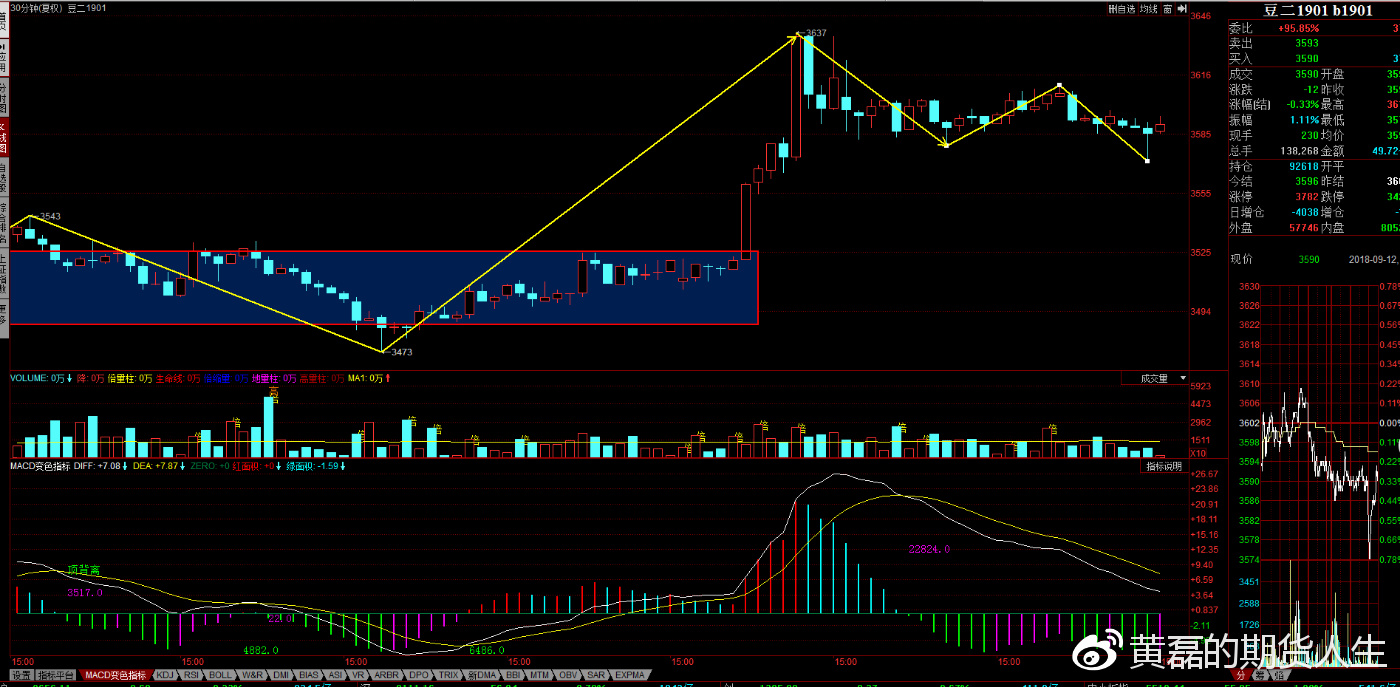
Task: Toggle the 均线 moving average display
Action: click(1149, 9)
